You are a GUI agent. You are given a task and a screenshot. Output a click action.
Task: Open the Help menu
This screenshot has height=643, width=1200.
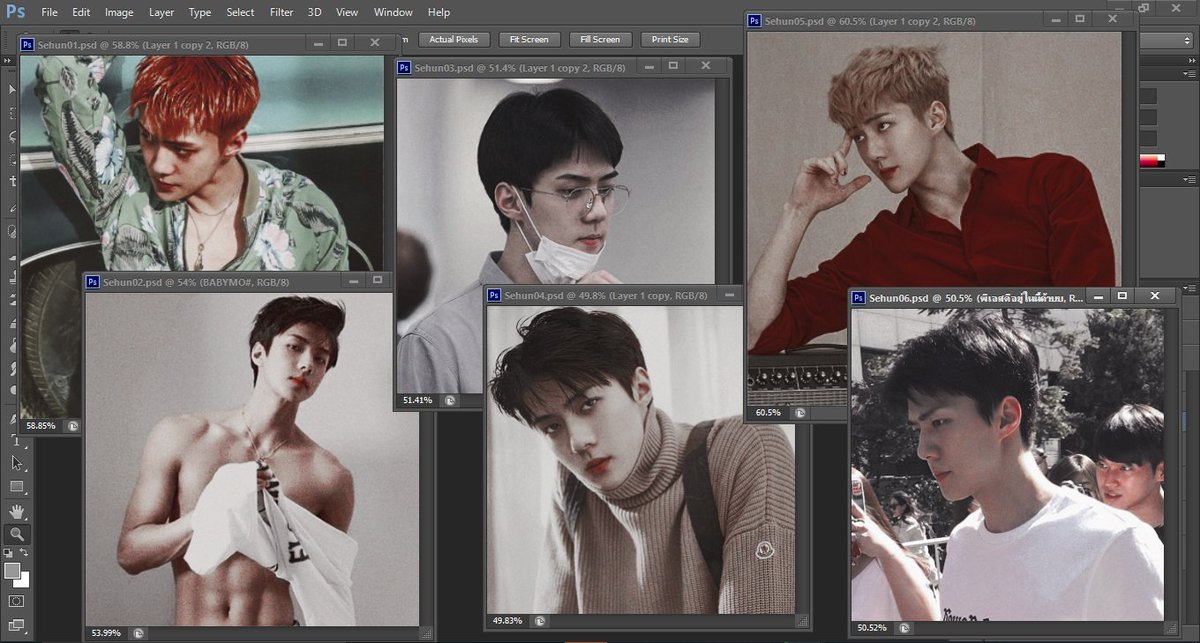tap(438, 13)
